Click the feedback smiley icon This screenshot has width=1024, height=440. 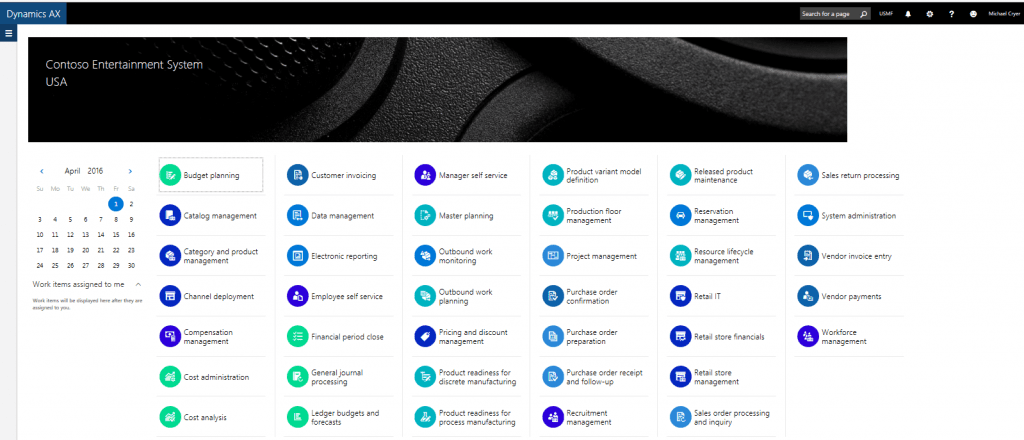tap(973, 14)
